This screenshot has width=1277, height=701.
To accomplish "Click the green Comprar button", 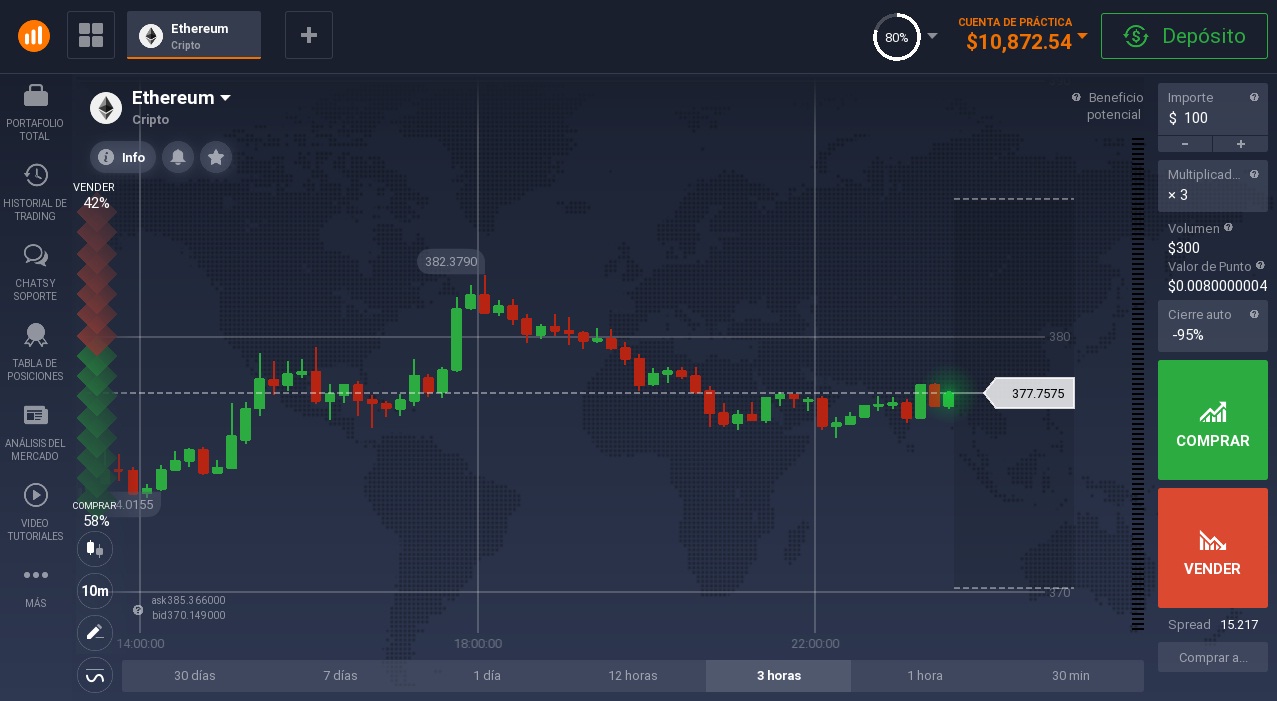I will (1212, 420).
